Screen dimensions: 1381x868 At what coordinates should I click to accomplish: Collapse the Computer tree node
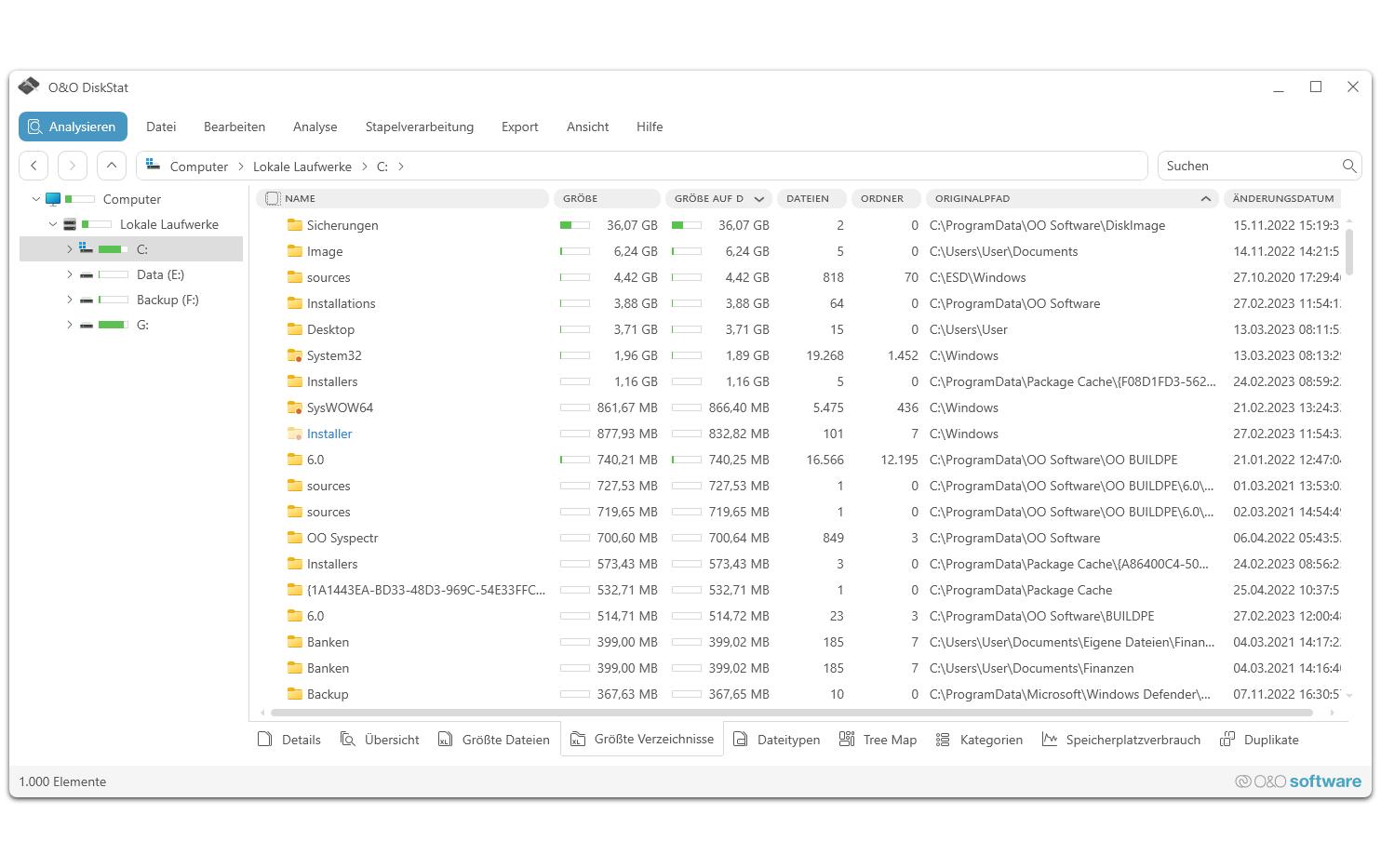36,199
